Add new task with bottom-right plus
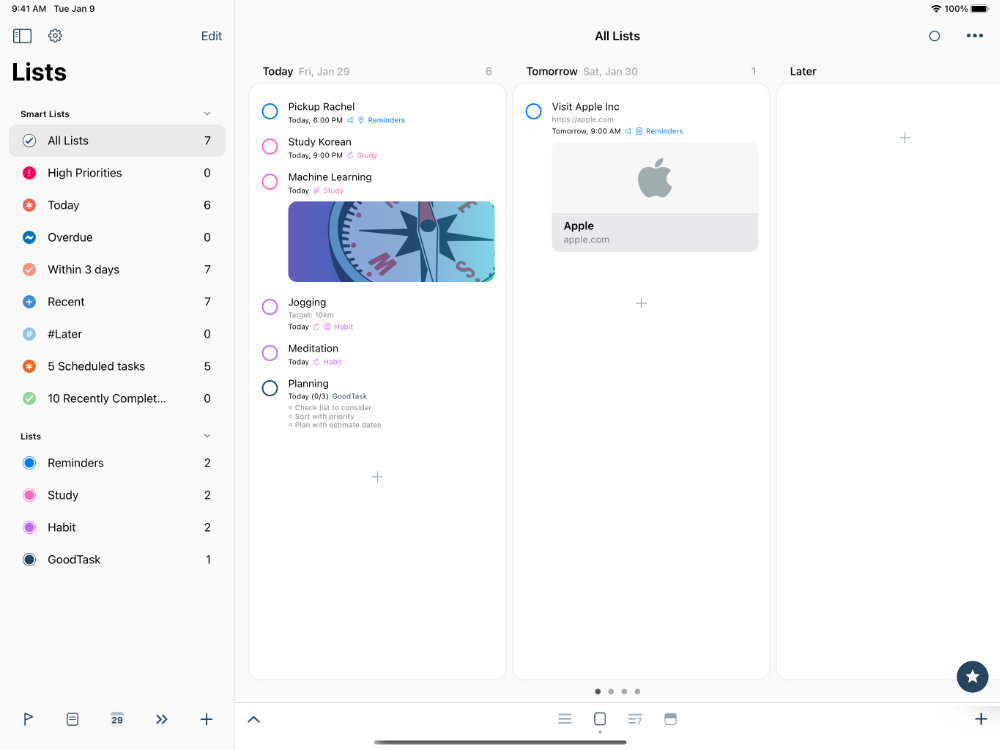Image resolution: width=1000 pixels, height=750 pixels. pos(981,719)
